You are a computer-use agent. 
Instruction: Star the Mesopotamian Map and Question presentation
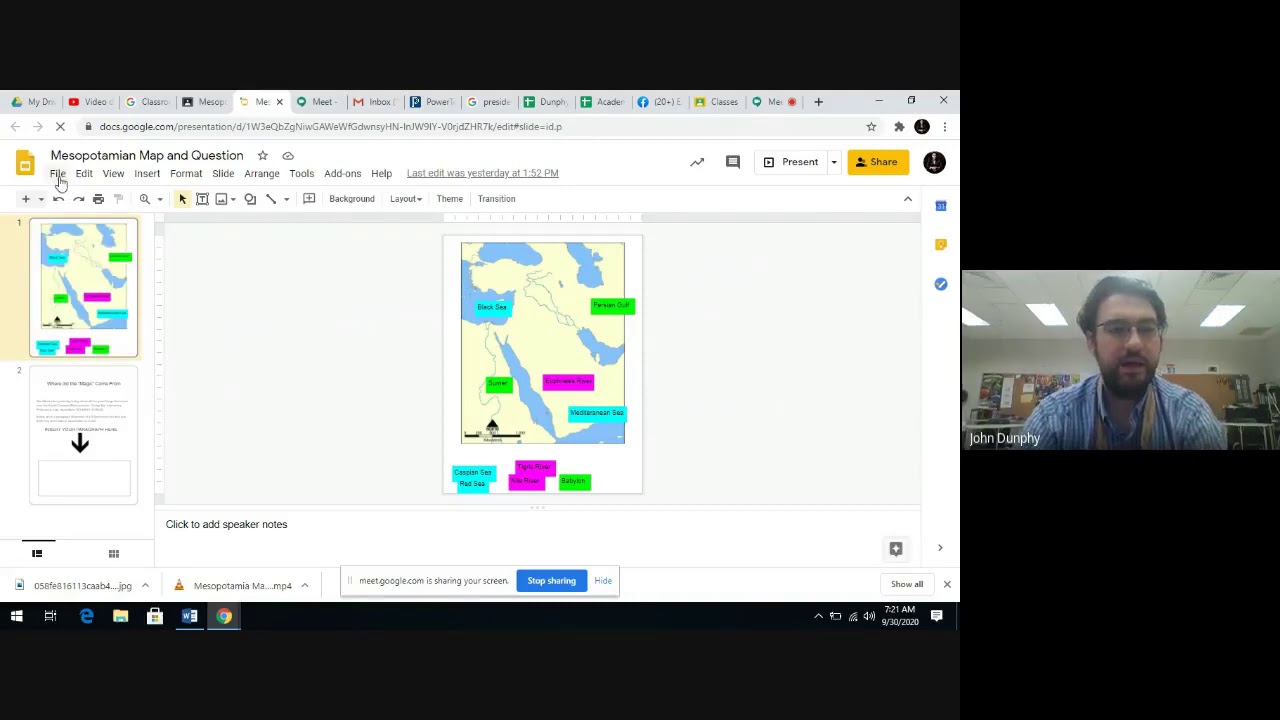262,155
